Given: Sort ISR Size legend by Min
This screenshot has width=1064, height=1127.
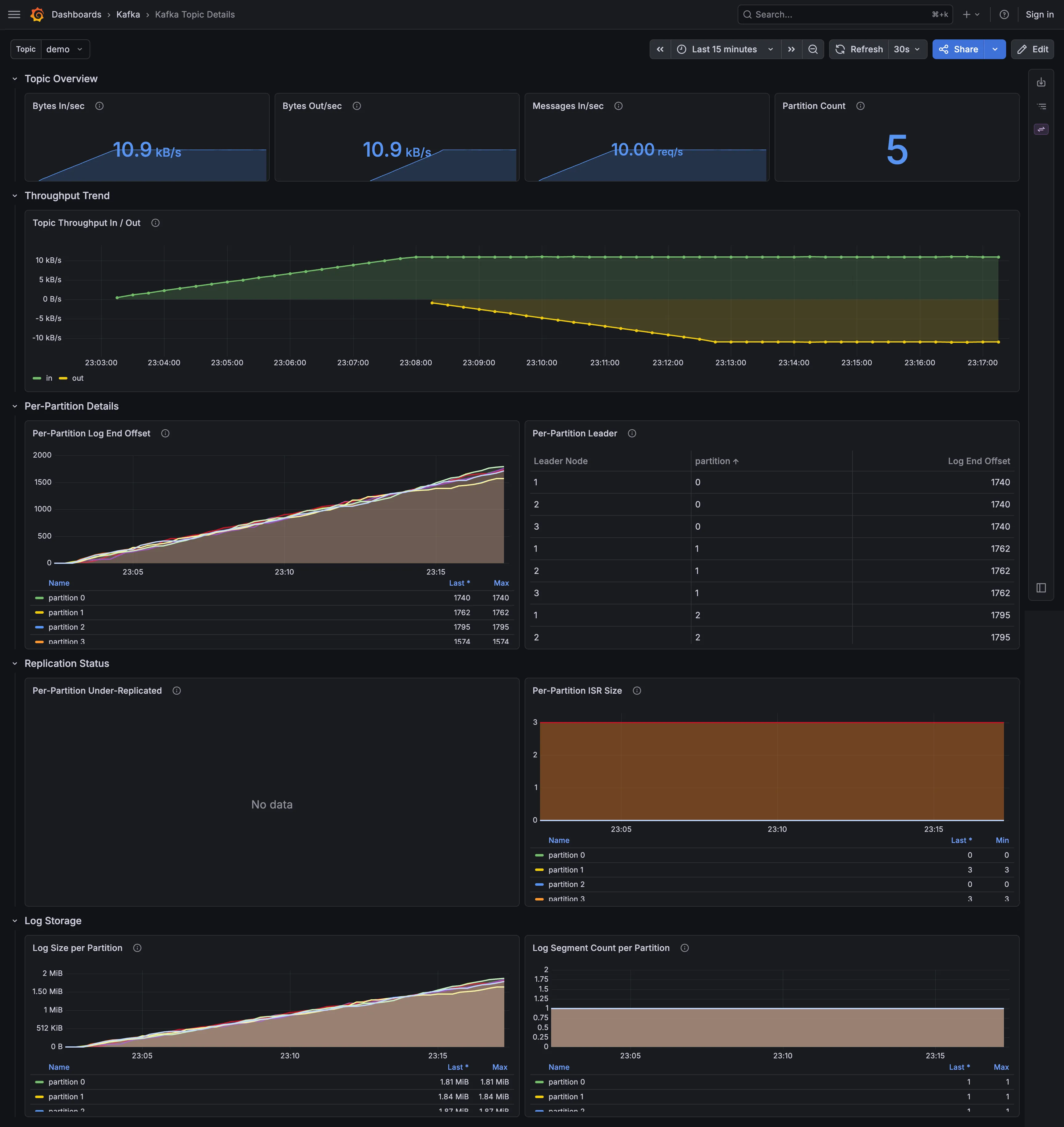Looking at the screenshot, I should [x=1002, y=840].
